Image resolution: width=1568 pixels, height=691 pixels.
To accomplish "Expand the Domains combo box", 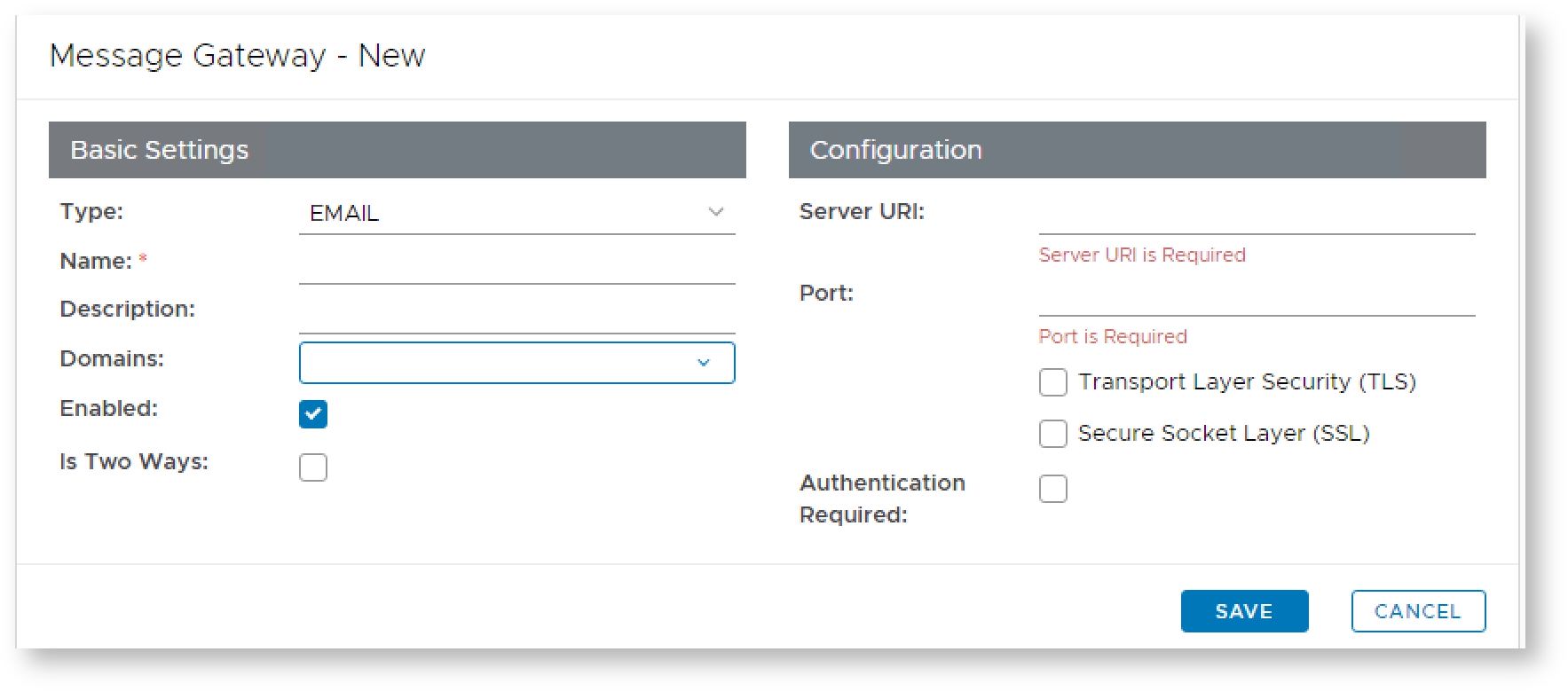I will [x=506, y=363].
